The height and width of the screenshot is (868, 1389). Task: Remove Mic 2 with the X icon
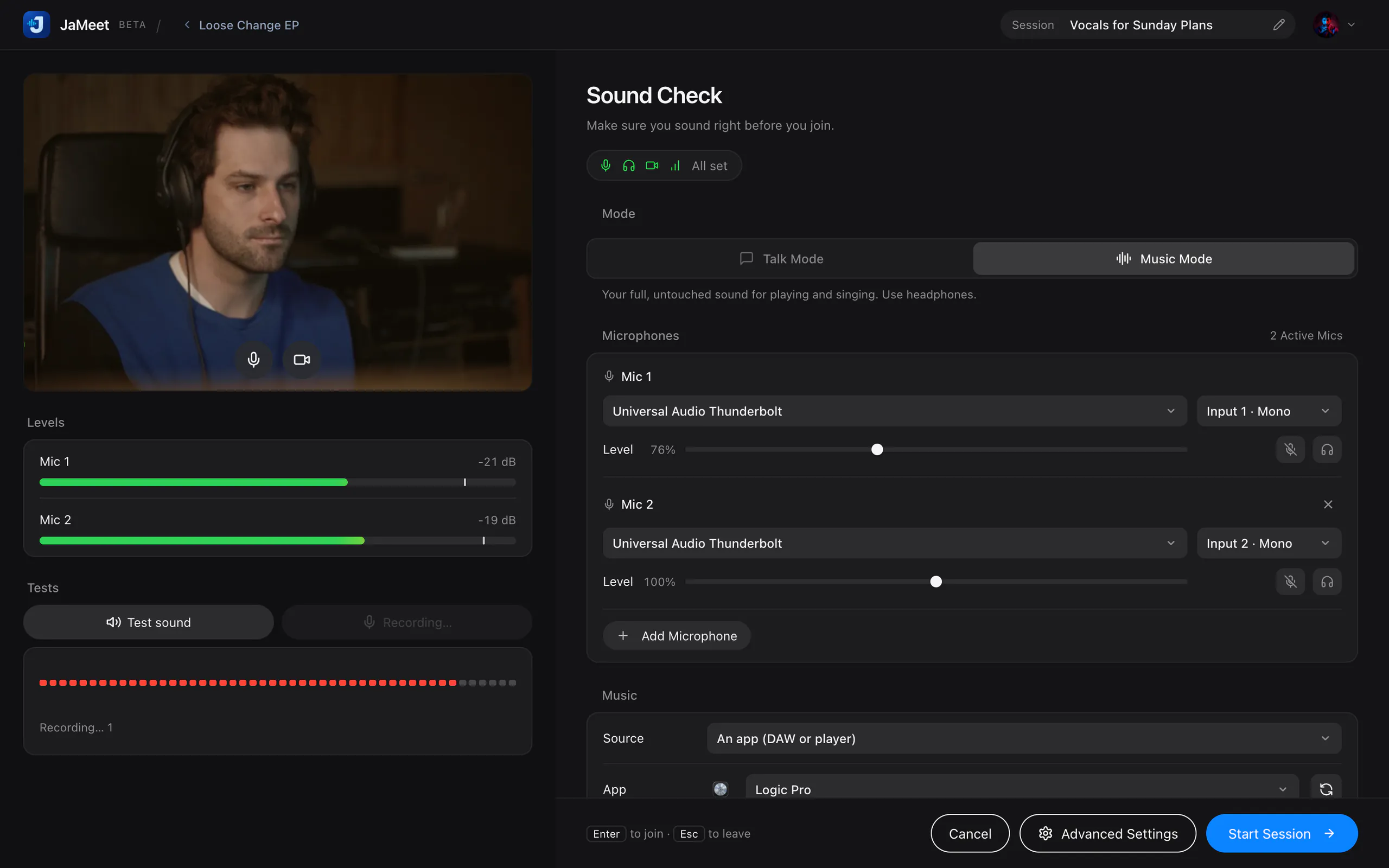click(1328, 504)
